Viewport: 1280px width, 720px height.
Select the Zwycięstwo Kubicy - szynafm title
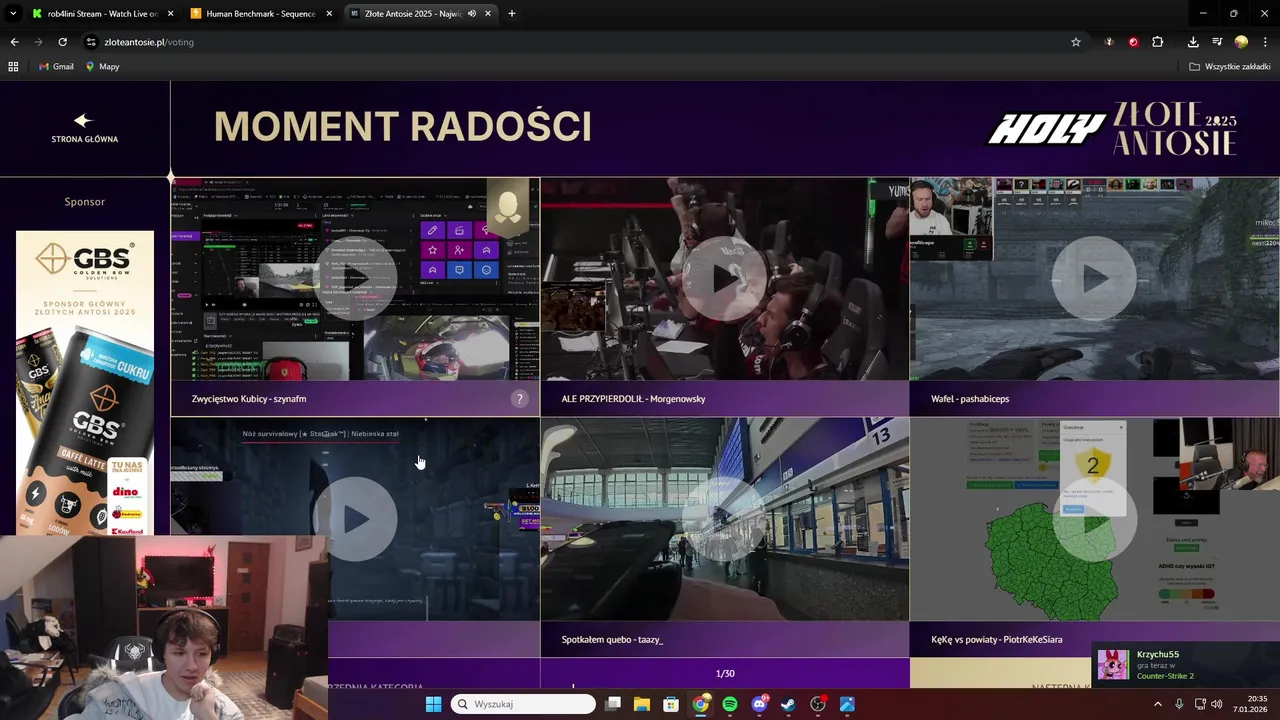click(x=249, y=398)
